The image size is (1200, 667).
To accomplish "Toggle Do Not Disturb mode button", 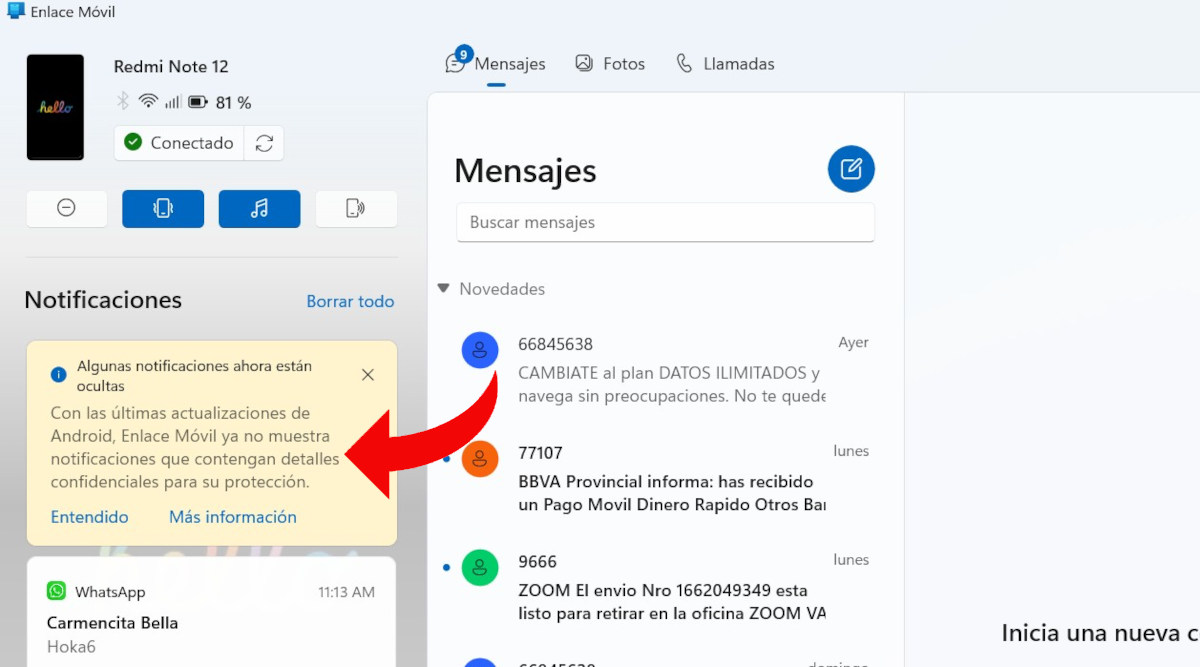I will [66, 208].
